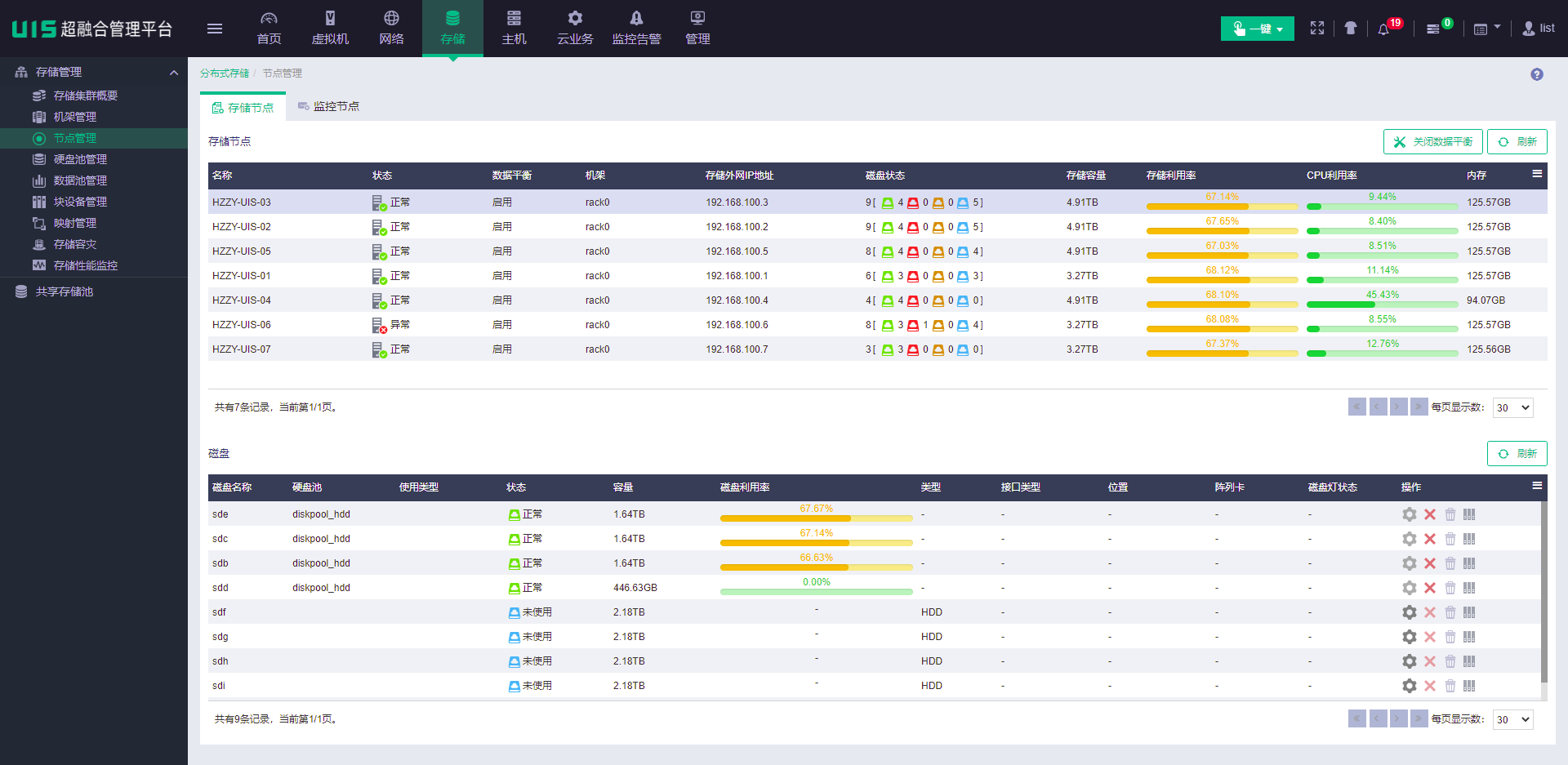Click the gear icon for disk sde
Image resolution: width=1568 pixels, height=765 pixels.
pyautogui.click(x=1409, y=514)
